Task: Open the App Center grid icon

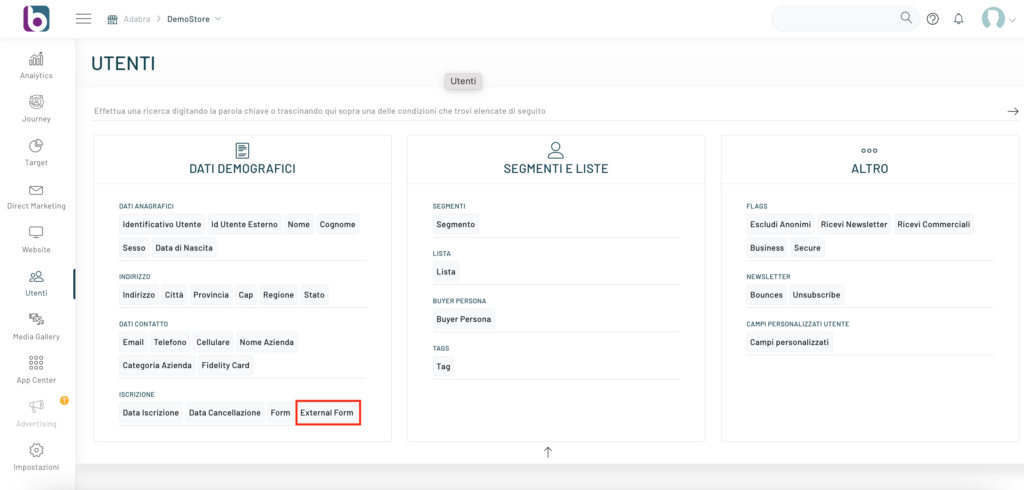Action: (36, 364)
